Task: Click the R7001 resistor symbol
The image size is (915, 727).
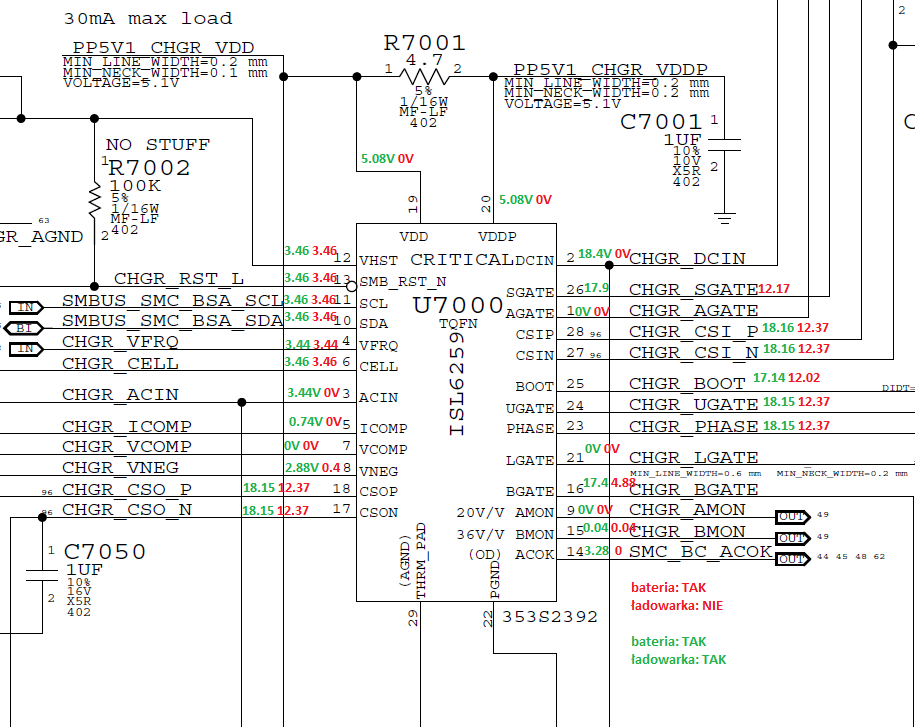Action: tap(424, 76)
